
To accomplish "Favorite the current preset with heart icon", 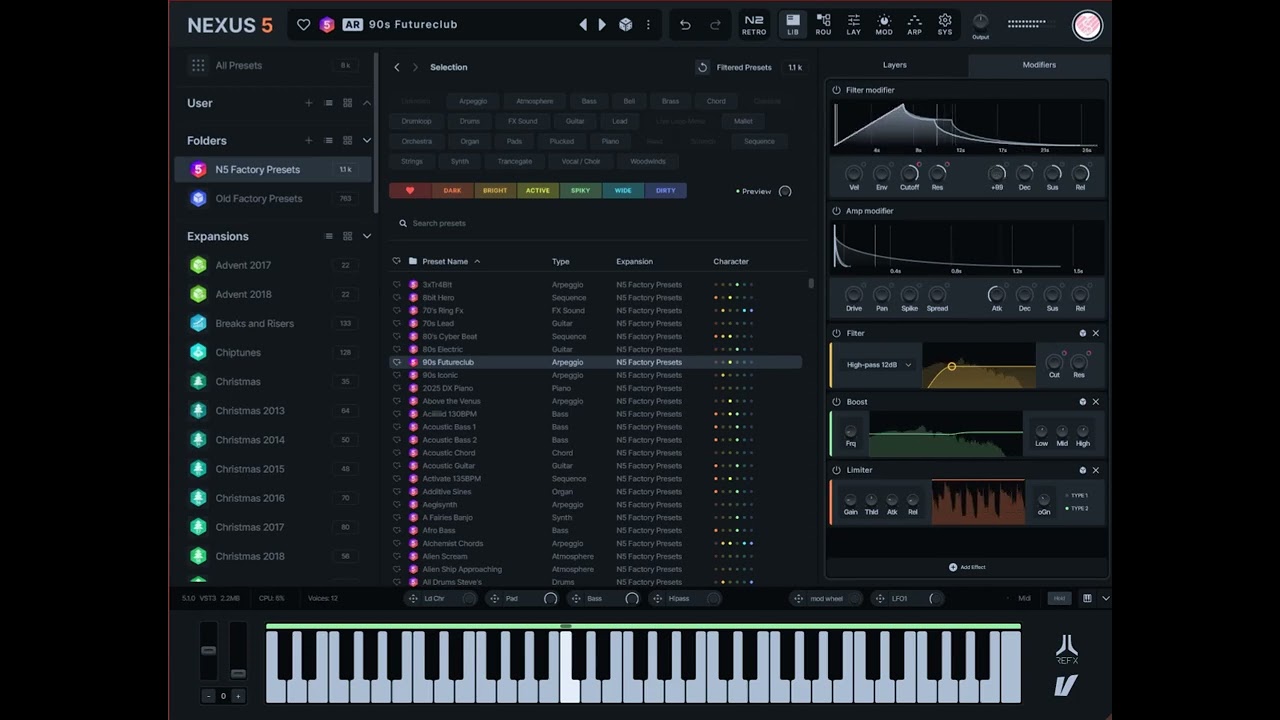I will coord(304,25).
